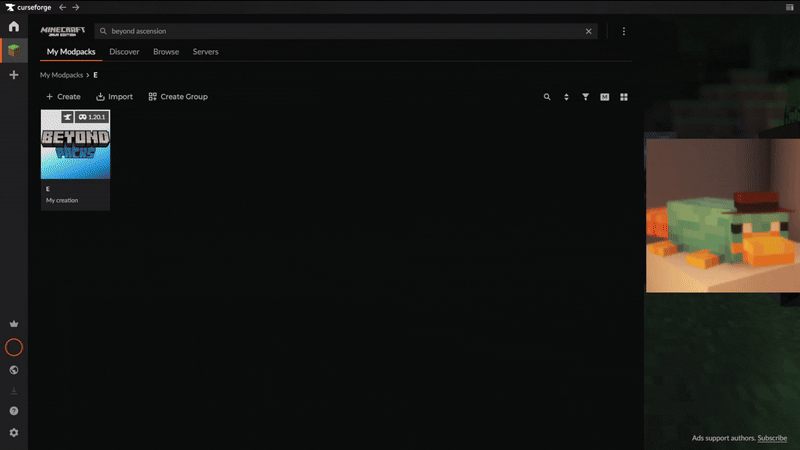Switch to the Browse tab
The height and width of the screenshot is (450, 800).
tap(166, 52)
